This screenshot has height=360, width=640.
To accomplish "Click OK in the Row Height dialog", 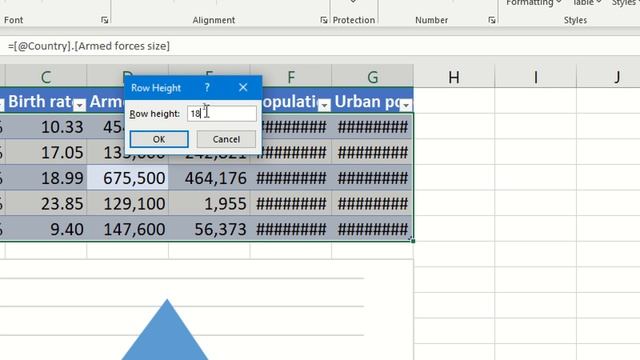I will [x=159, y=139].
